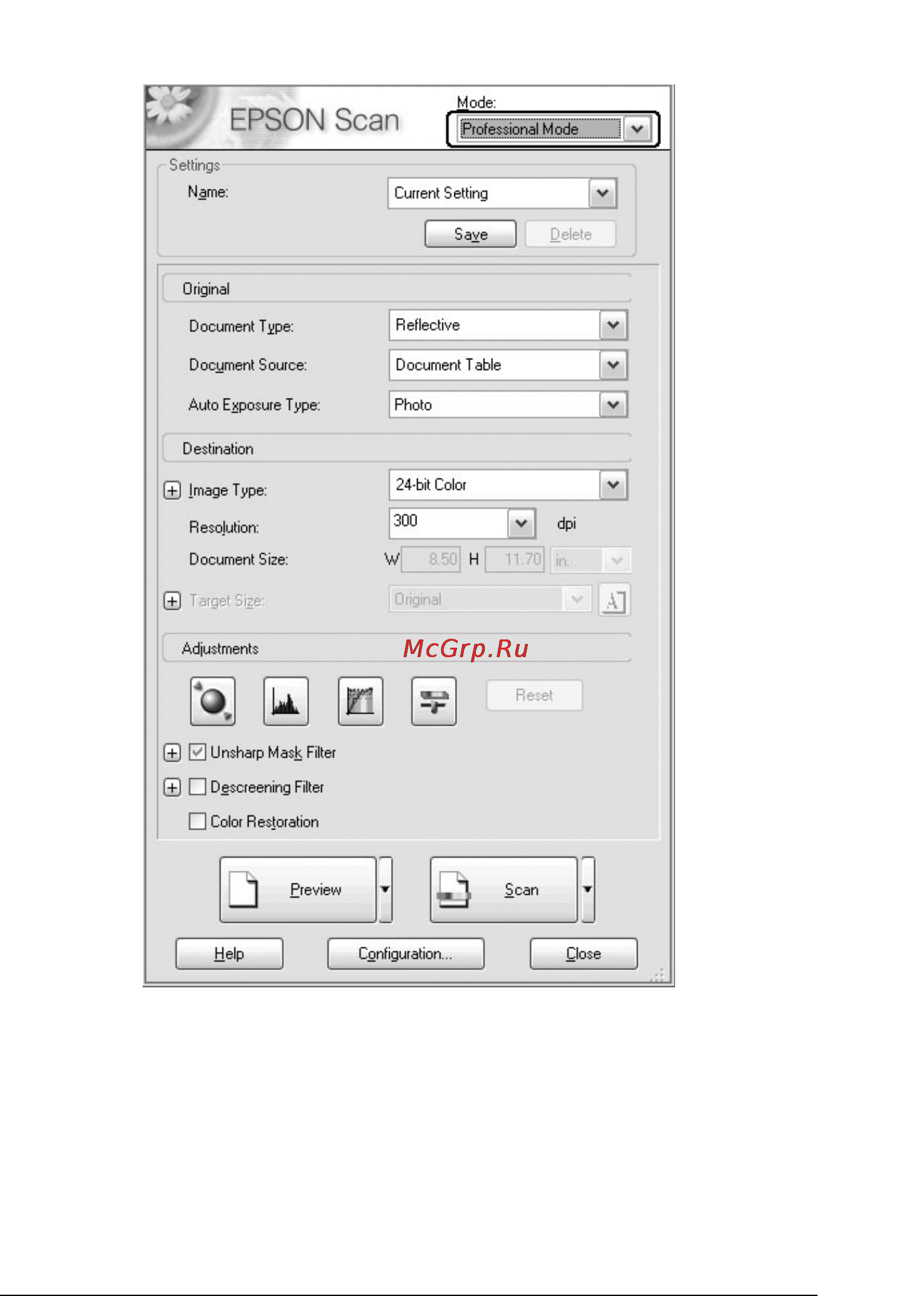The height and width of the screenshot is (1296, 924).
Task: Open the document size units dropdown
Action: [x=591, y=561]
